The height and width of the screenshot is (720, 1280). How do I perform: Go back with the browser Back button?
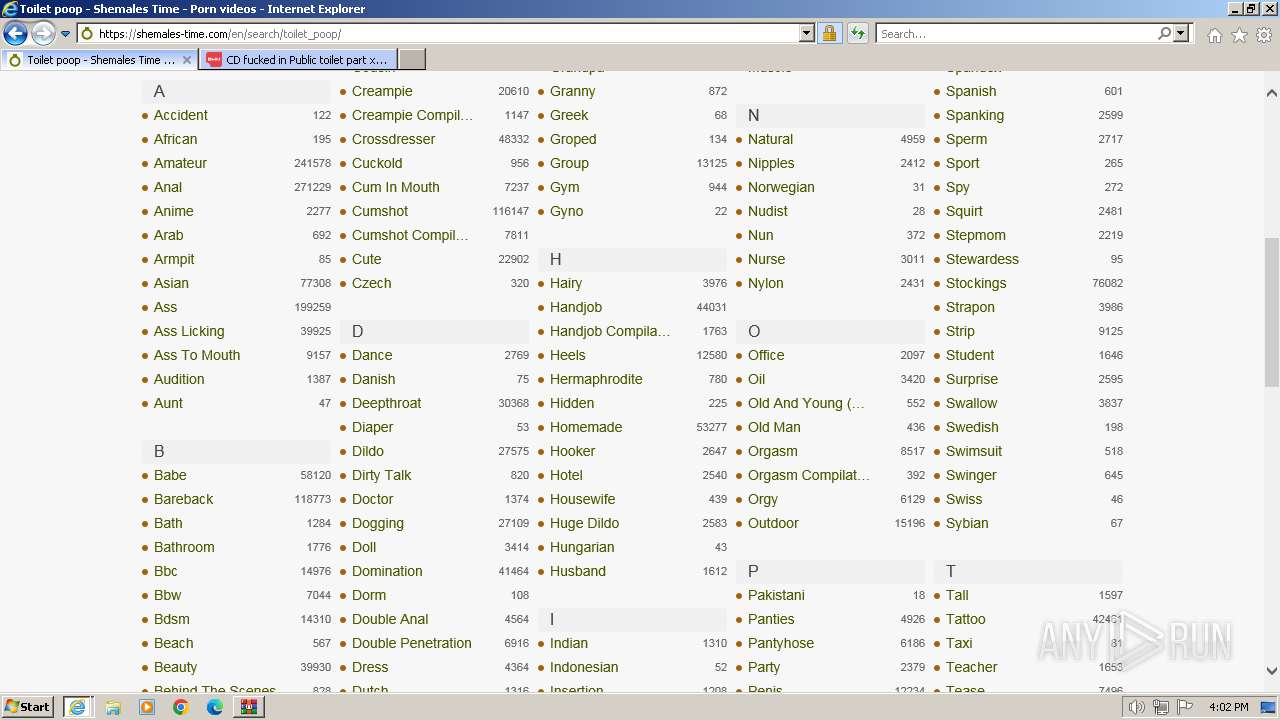15,34
